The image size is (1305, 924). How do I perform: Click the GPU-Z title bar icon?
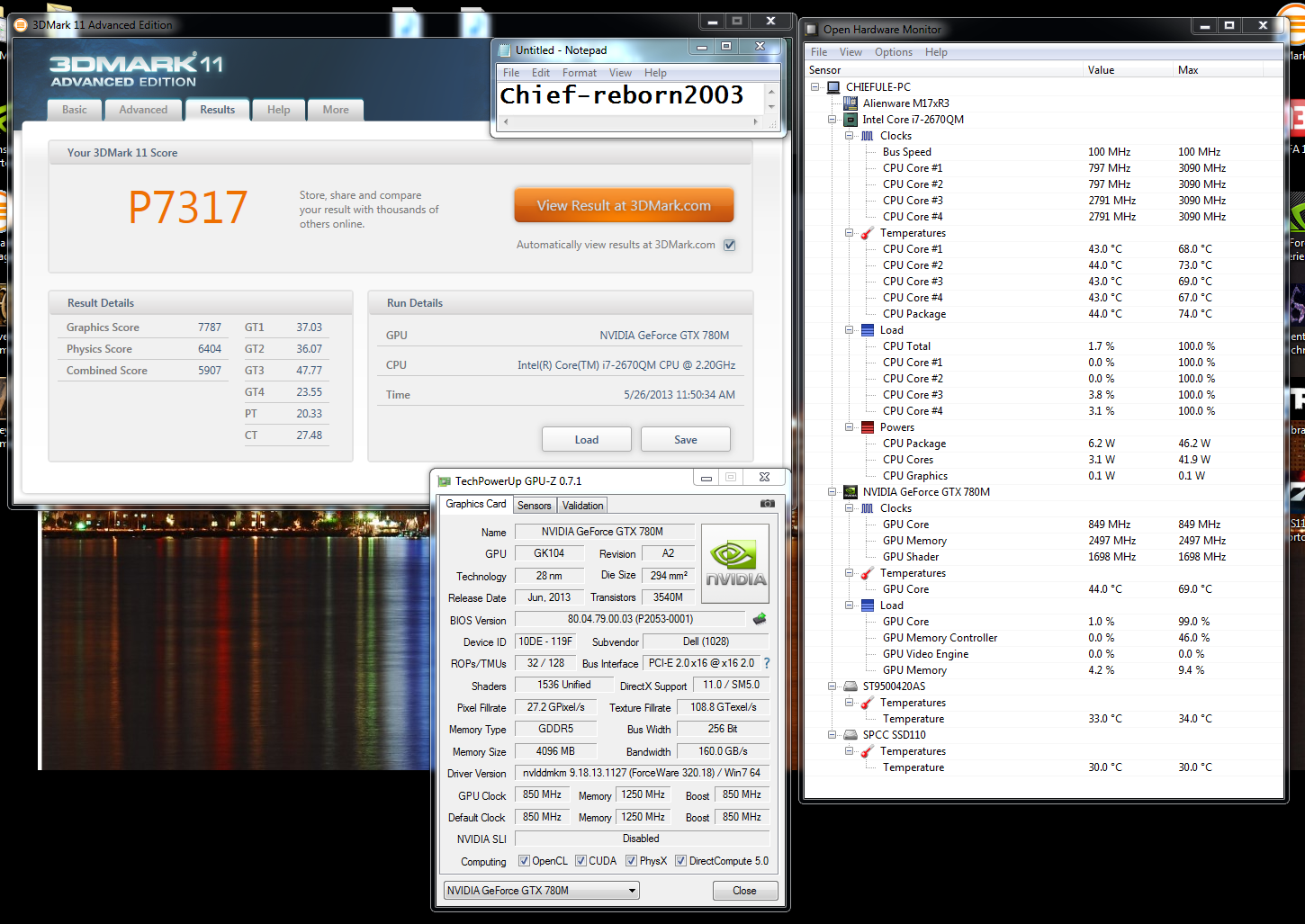coord(444,481)
